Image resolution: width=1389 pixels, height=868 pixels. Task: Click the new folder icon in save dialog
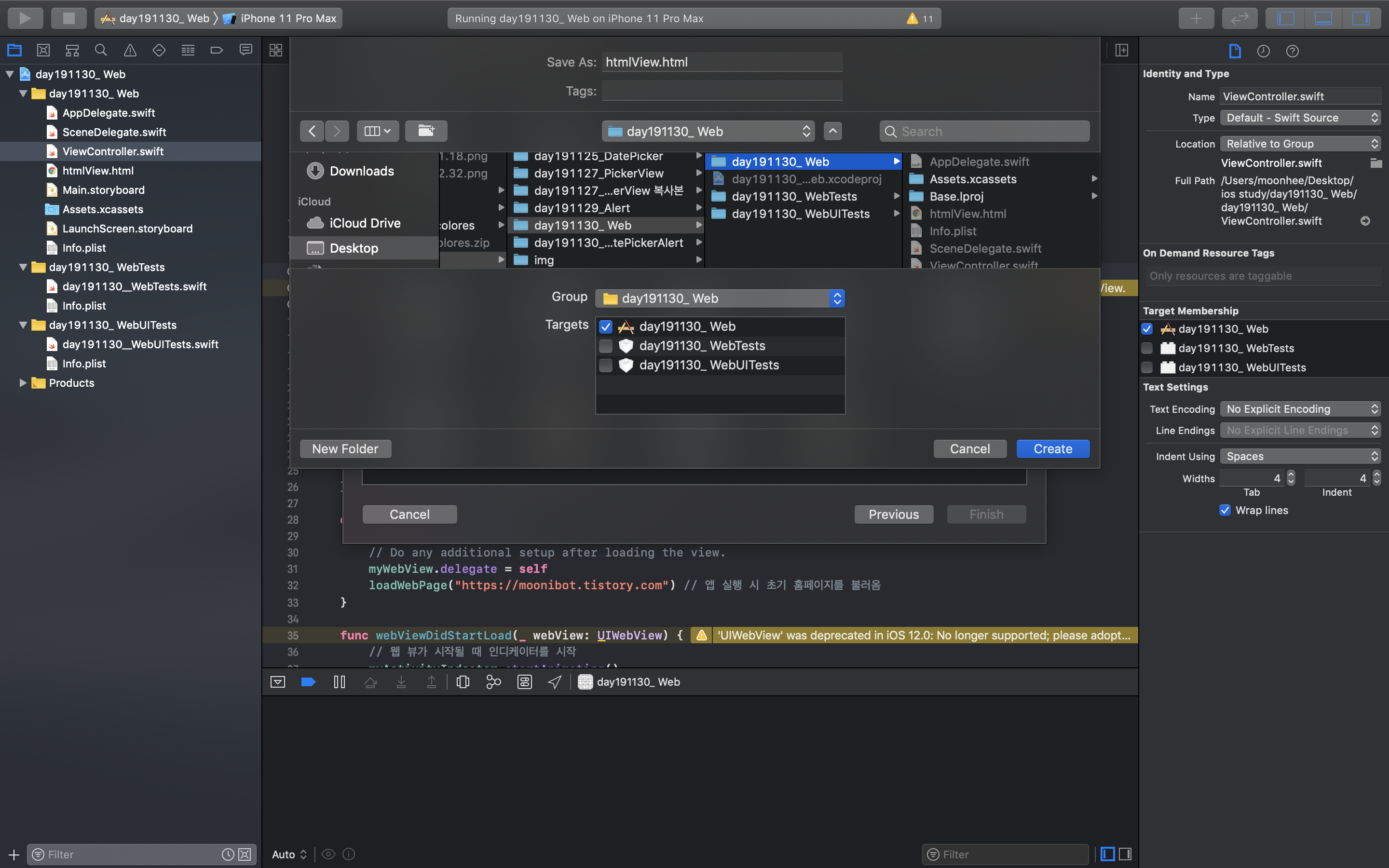point(426,131)
